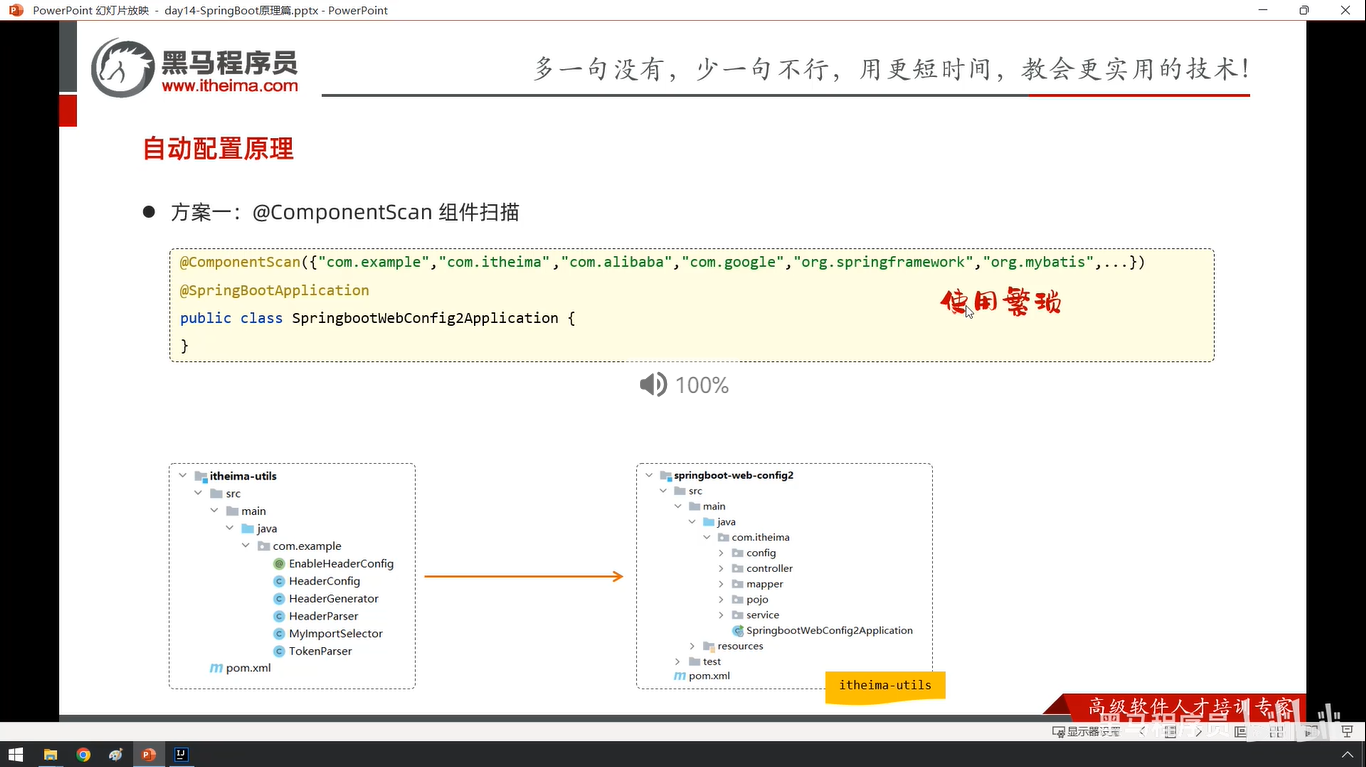The height and width of the screenshot is (767, 1366).
Task: Click the volume speaker overlay icon
Action: click(x=653, y=385)
